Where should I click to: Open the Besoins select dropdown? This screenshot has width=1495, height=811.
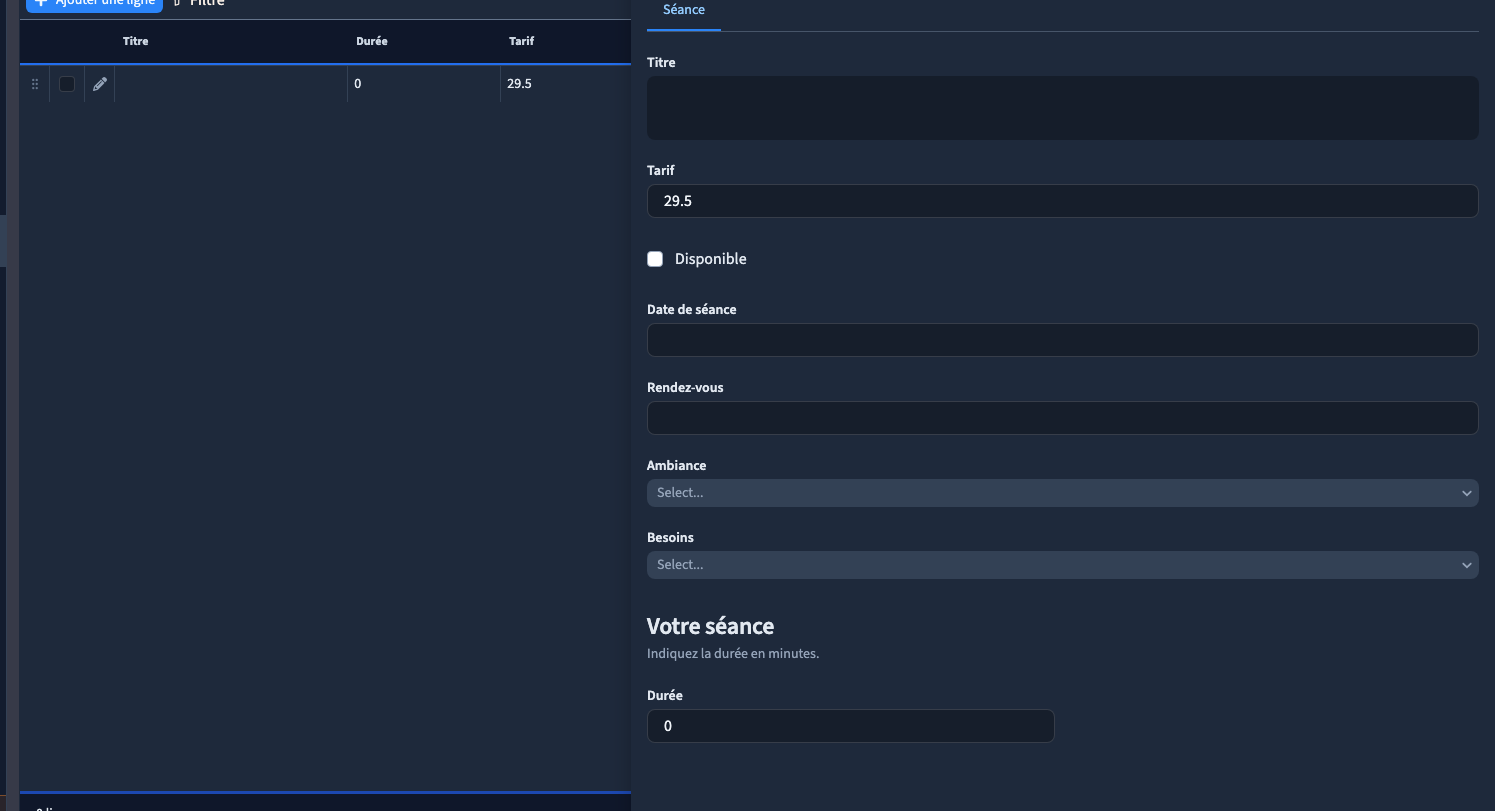point(1062,565)
